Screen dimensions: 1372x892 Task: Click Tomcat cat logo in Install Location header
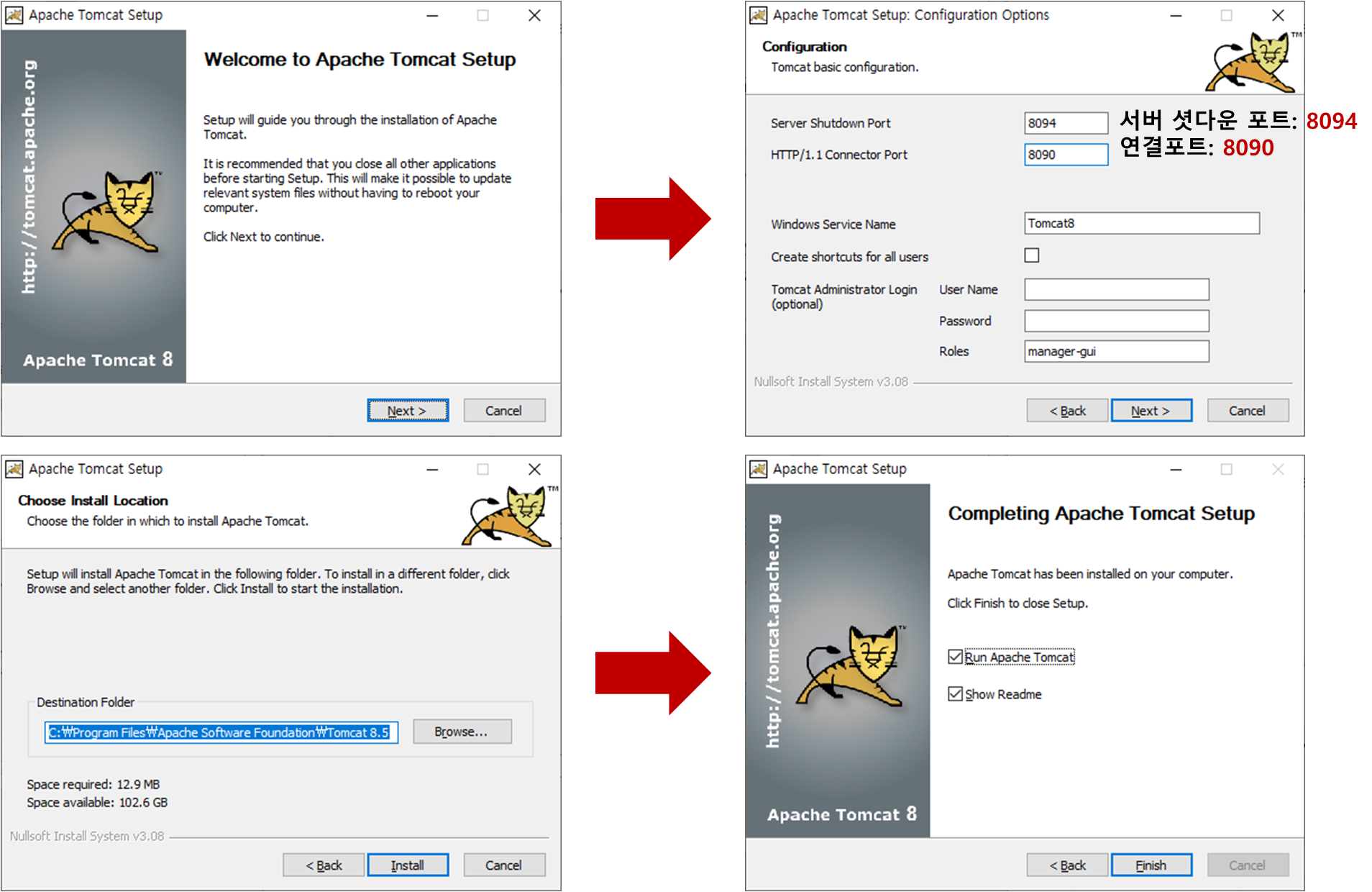(509, 516)
